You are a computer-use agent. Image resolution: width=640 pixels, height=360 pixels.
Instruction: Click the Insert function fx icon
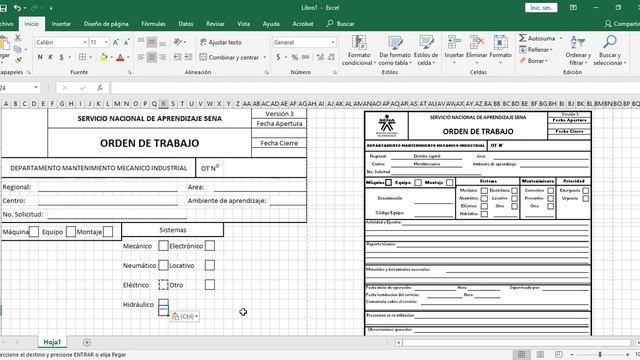[x=100, y=88]
